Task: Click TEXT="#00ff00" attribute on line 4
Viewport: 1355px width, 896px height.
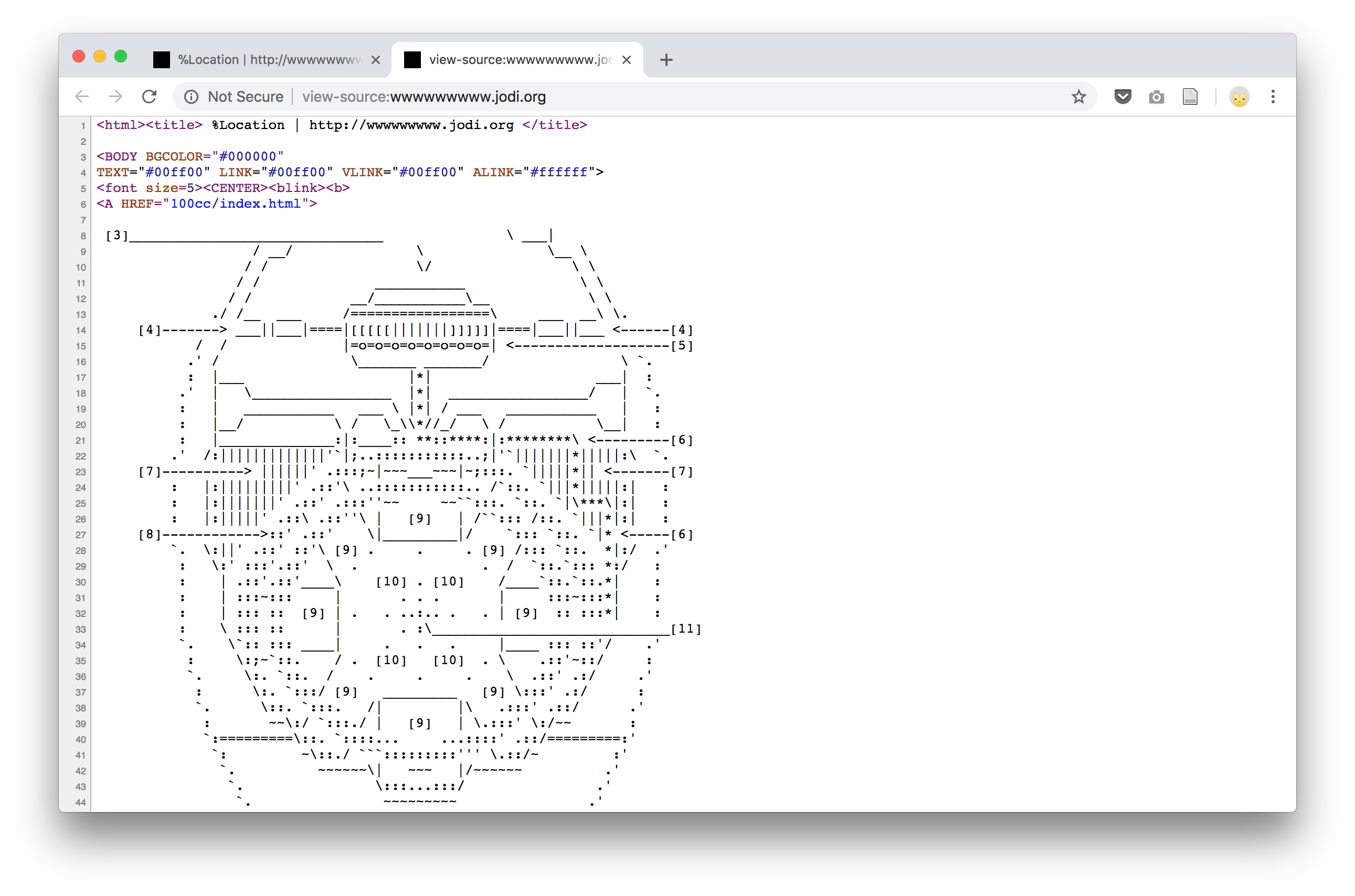Action: pyautogui.click(x=153, y=172)
